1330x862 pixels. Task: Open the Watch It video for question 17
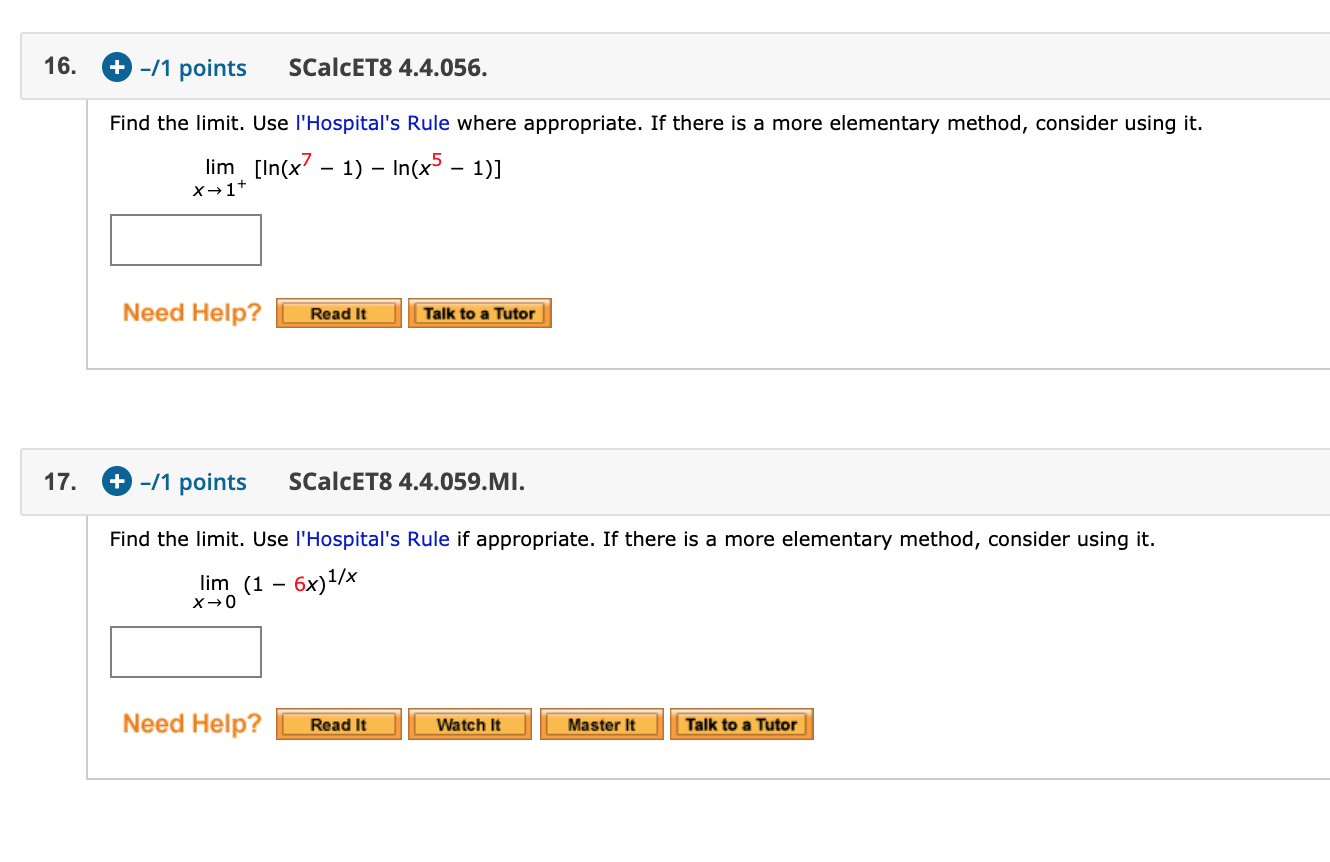(469, 723)
